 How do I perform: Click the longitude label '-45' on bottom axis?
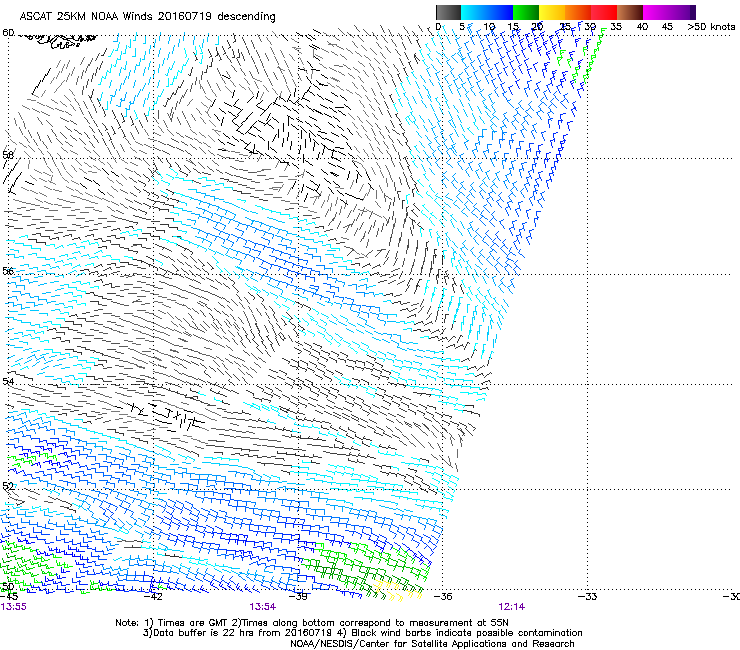tap(9, 596)
